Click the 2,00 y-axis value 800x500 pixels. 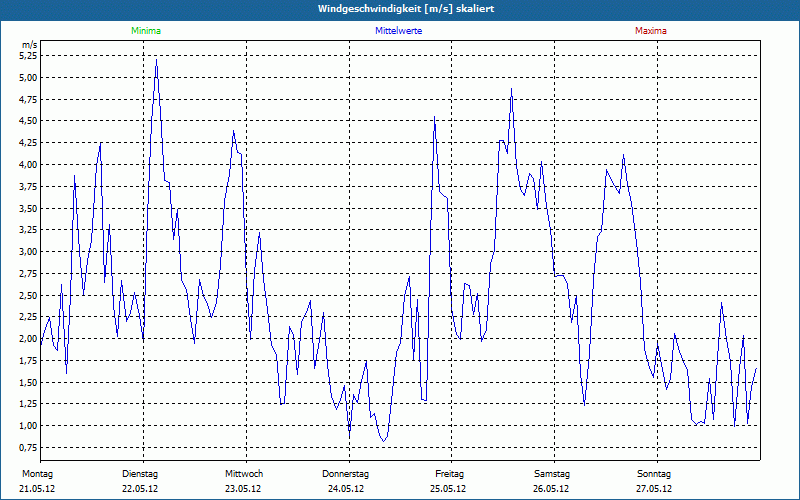(x=28, y=339)
